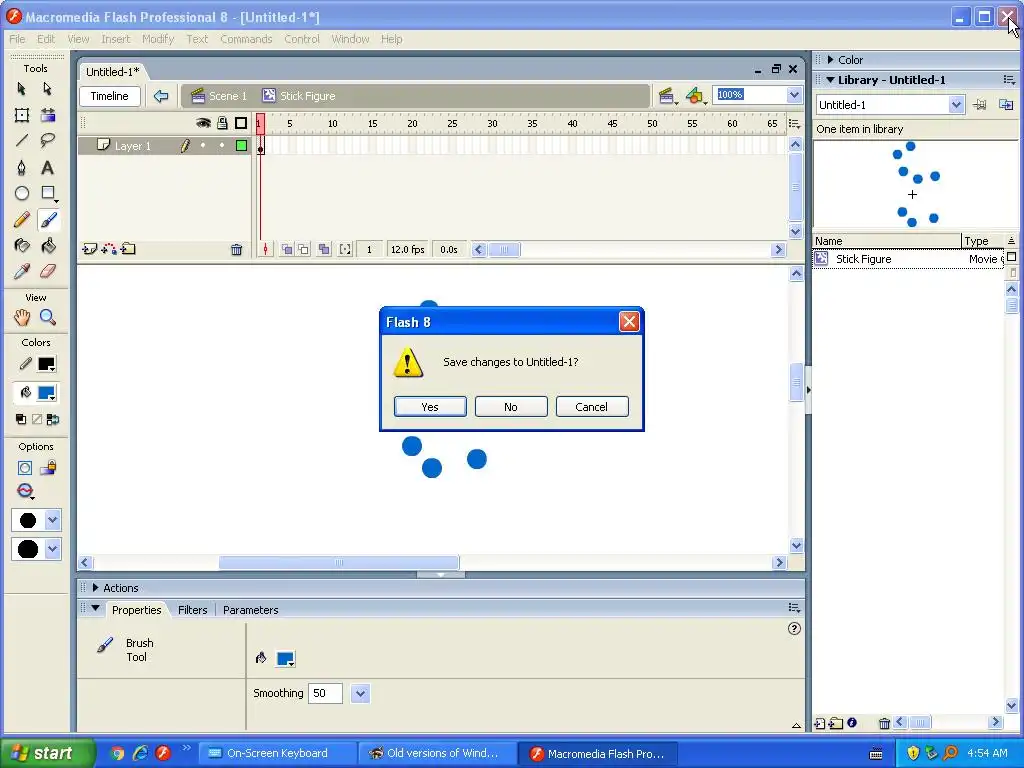Click Cancel in the save dialog
Image resolution: width=1024 pixels, height=768 pixels.
(592, 406)
